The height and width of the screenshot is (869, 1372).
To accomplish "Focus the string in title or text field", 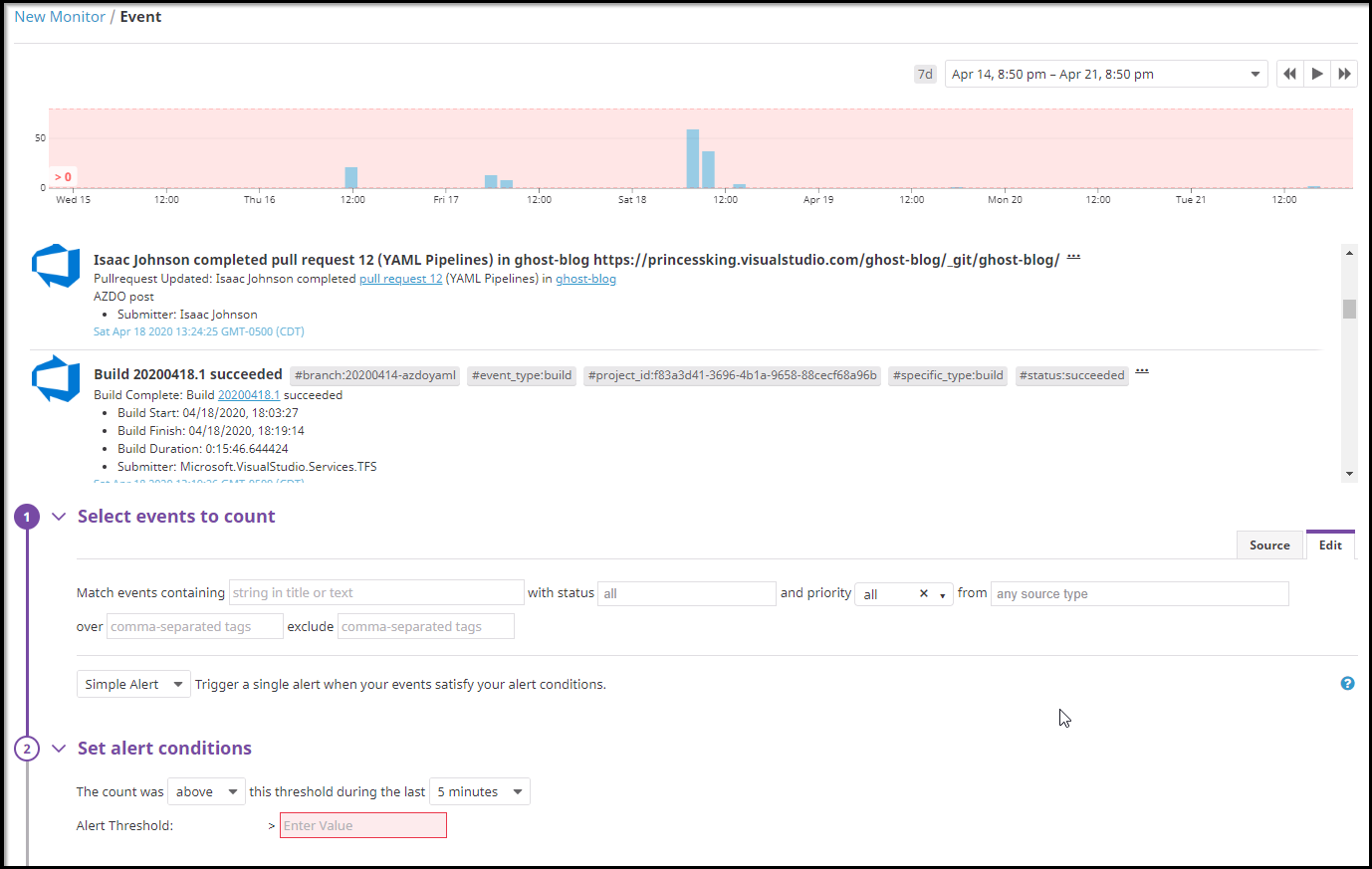I will [x=376, y=592].
